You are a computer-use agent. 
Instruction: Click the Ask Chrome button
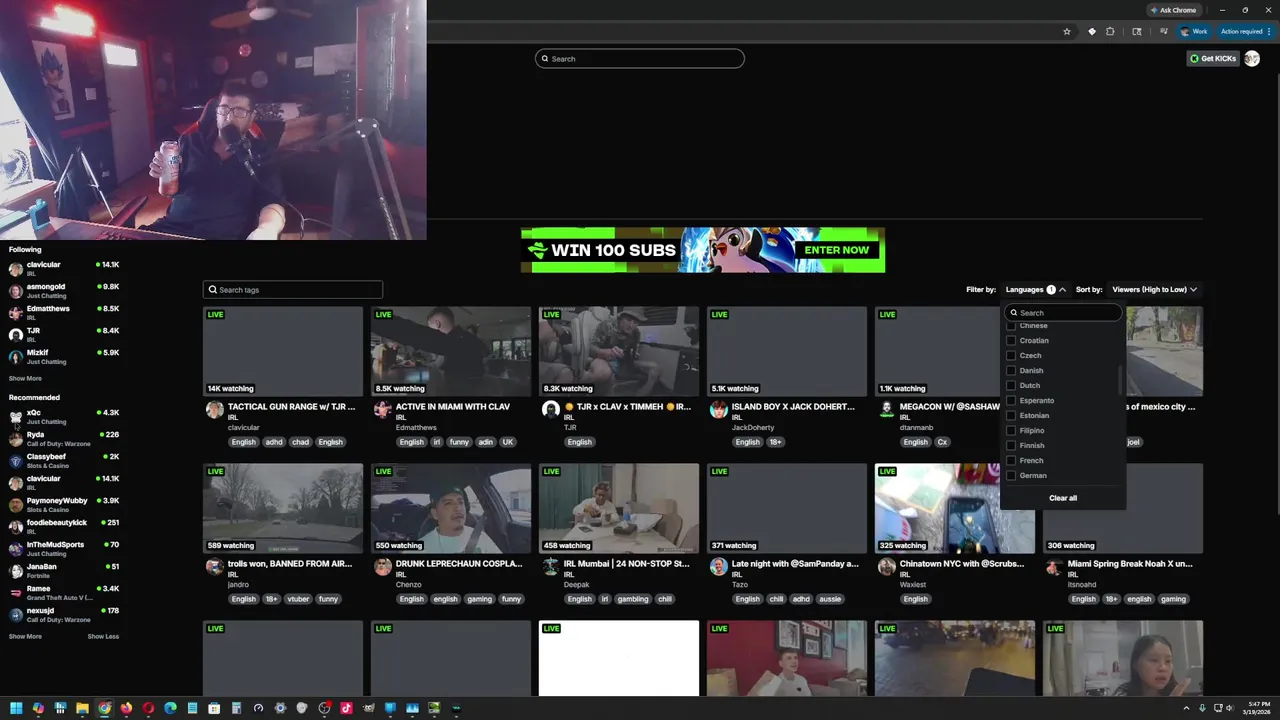[x=1173, y=10]
